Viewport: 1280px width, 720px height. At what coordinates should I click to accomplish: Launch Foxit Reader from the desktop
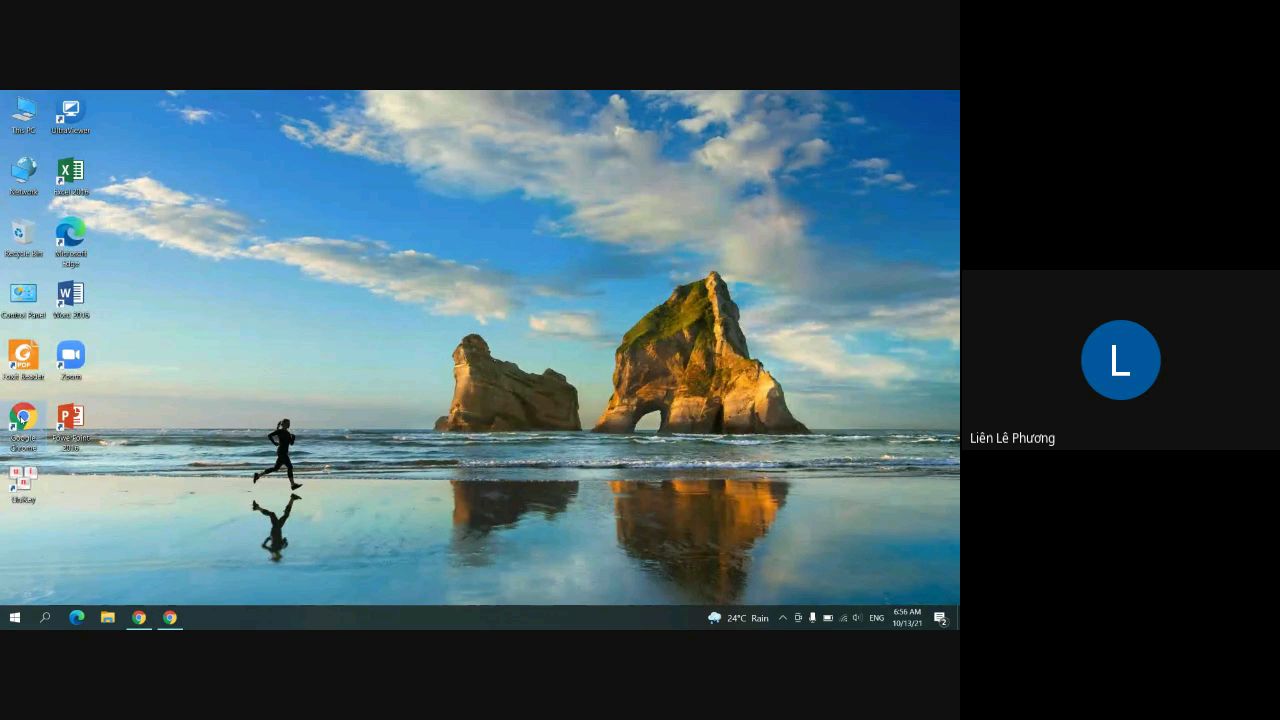[23, 357]
